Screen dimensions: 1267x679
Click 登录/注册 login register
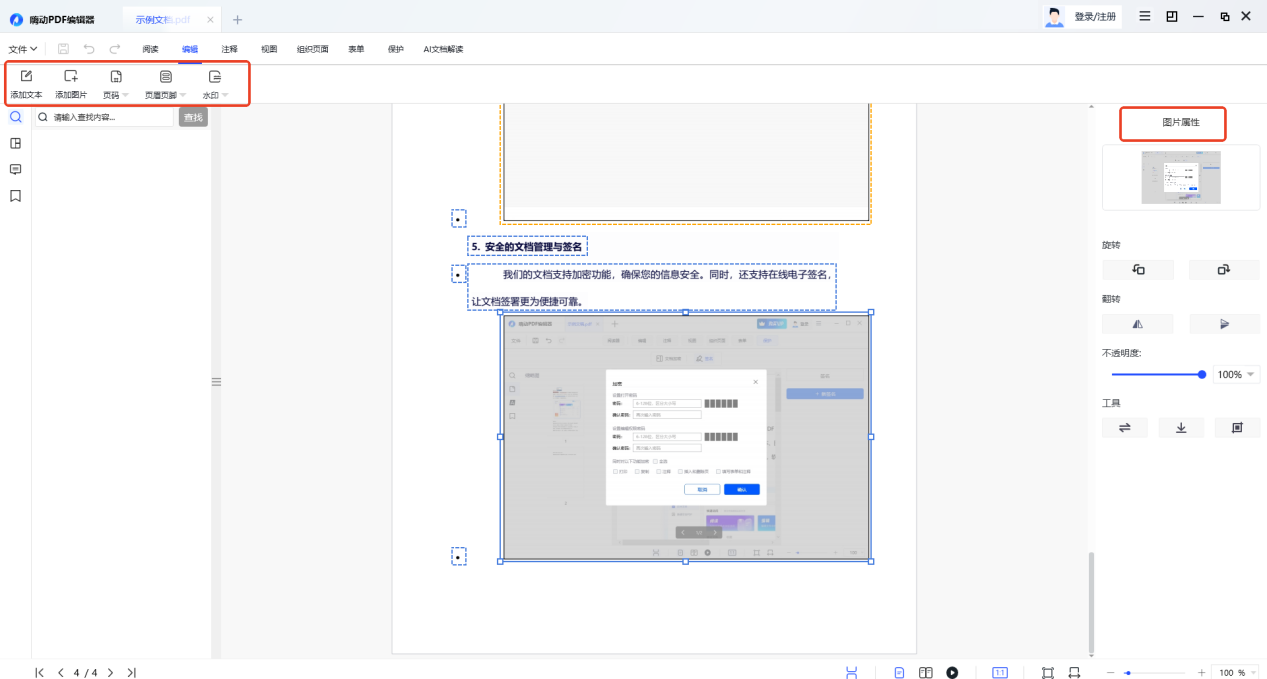click(x=1095, y=17)
